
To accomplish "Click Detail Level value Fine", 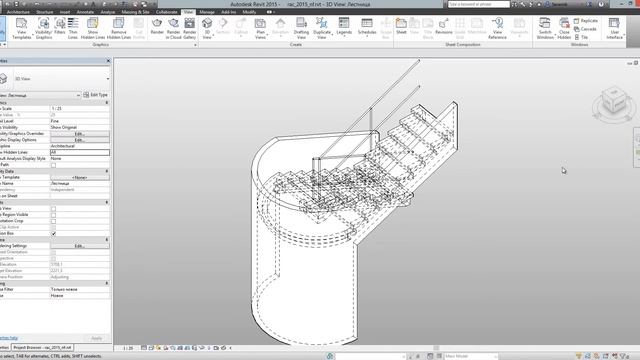I will (80, 121).
